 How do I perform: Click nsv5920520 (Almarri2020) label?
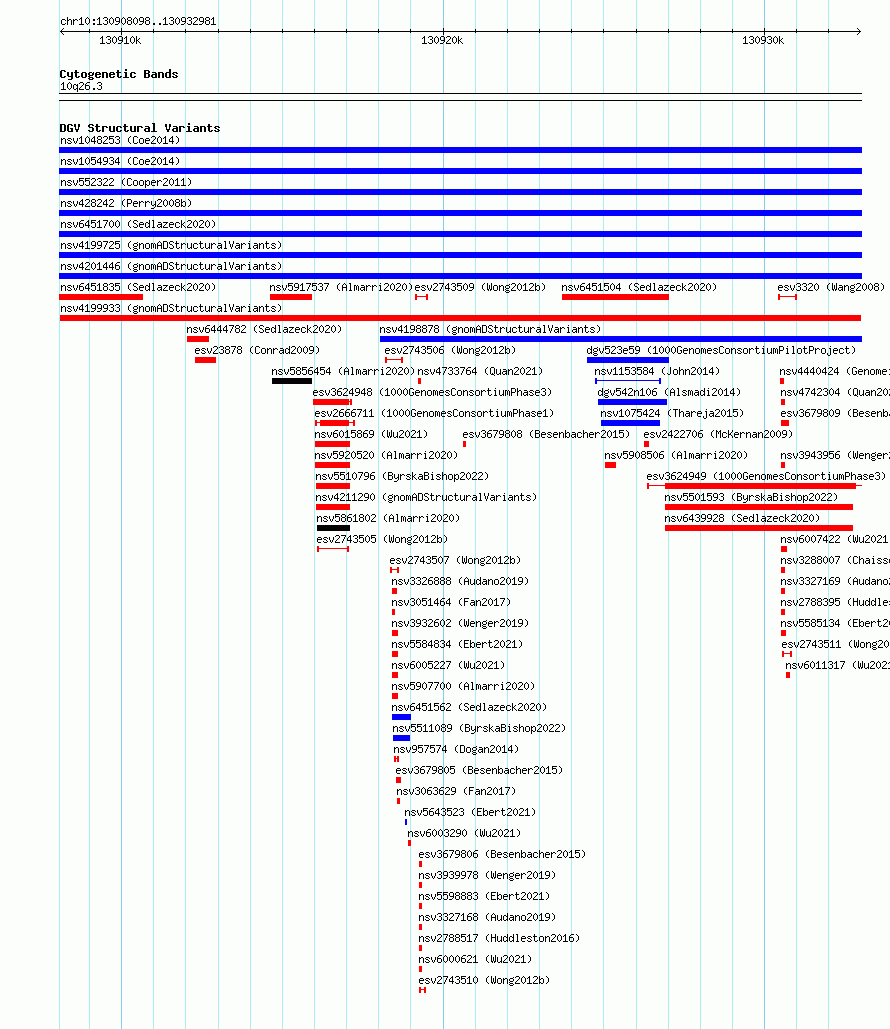click(386, 455)
